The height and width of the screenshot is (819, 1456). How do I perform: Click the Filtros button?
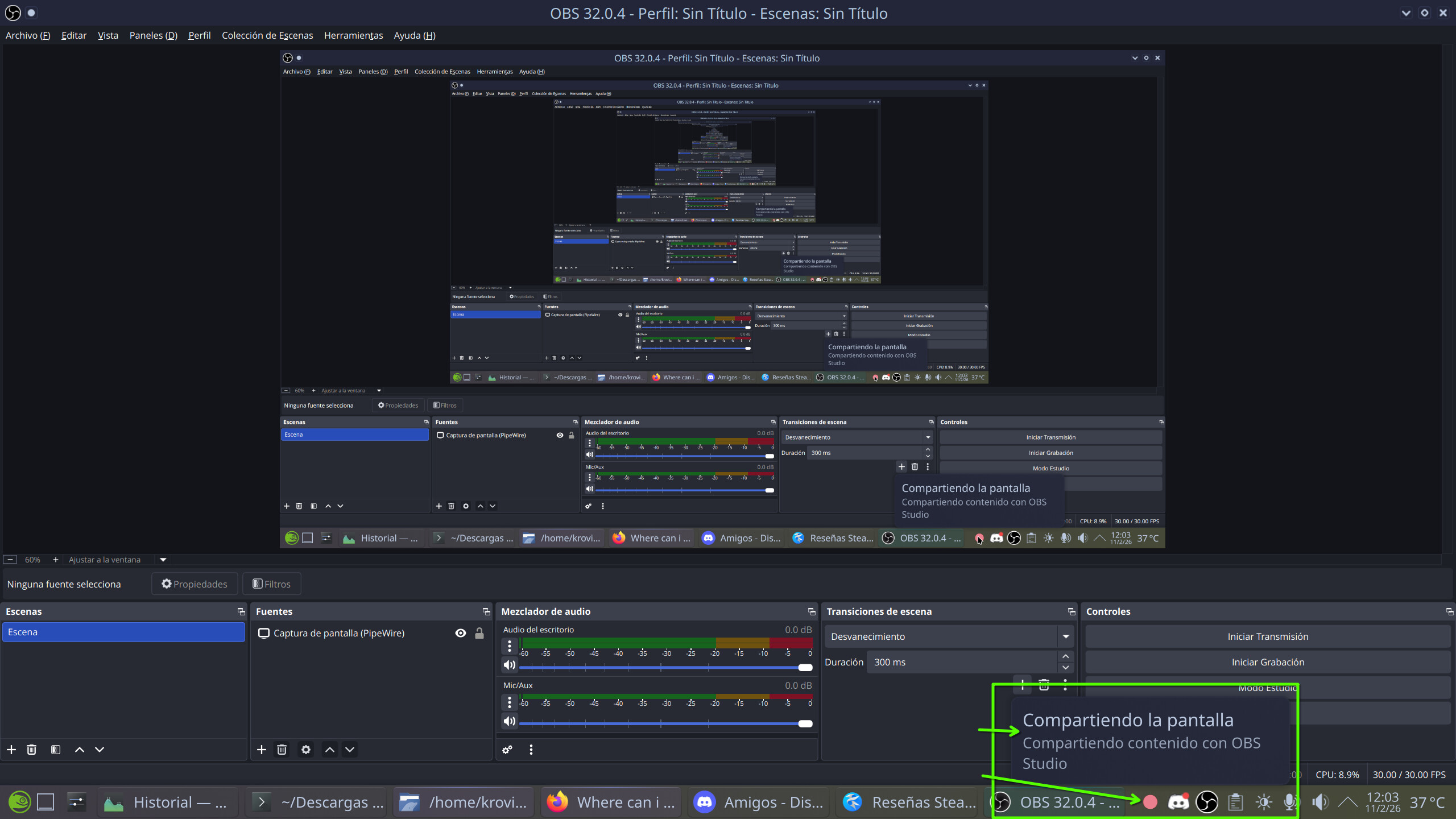point(271,584)
